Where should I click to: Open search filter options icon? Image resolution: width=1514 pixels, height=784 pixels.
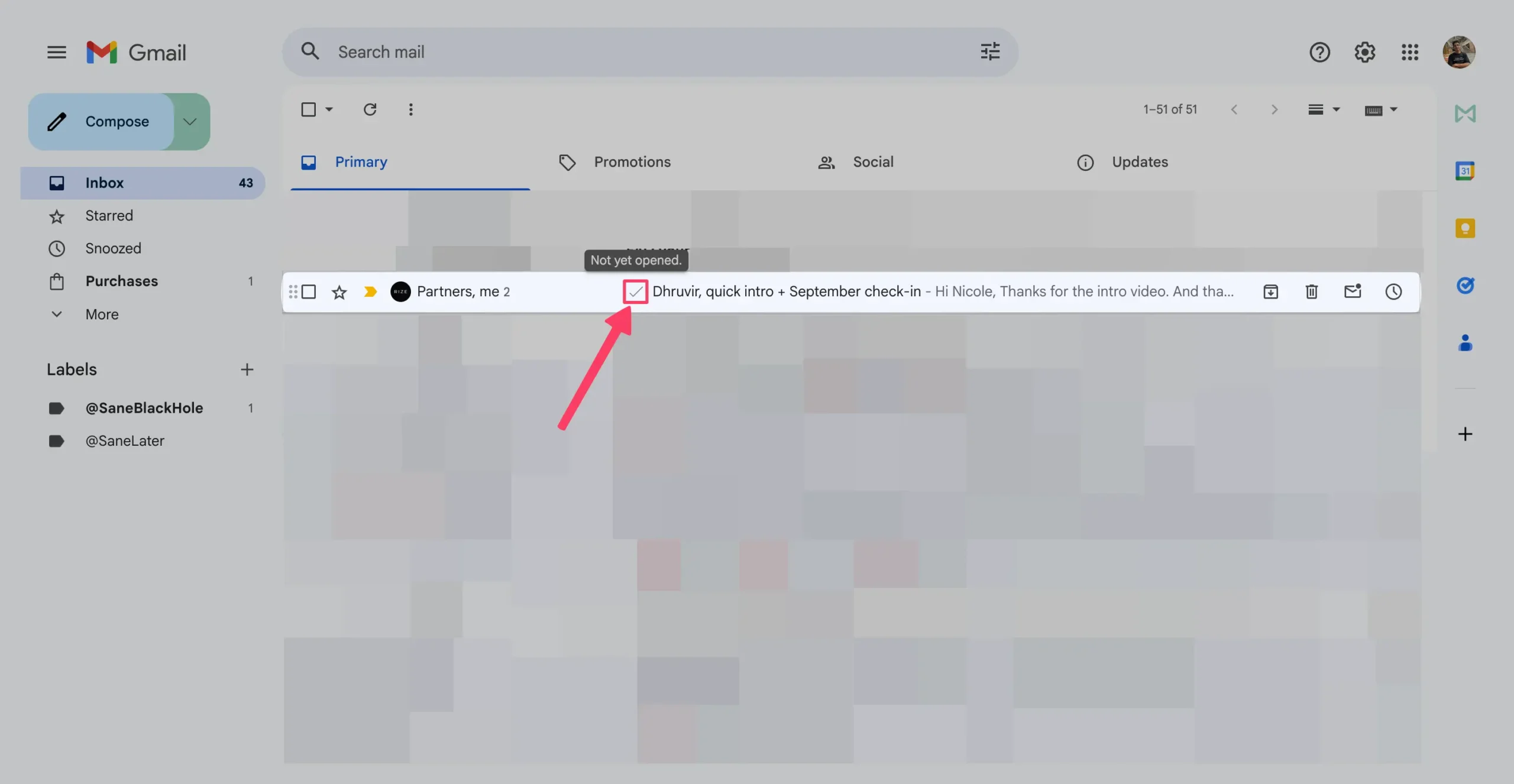[989, 51]
